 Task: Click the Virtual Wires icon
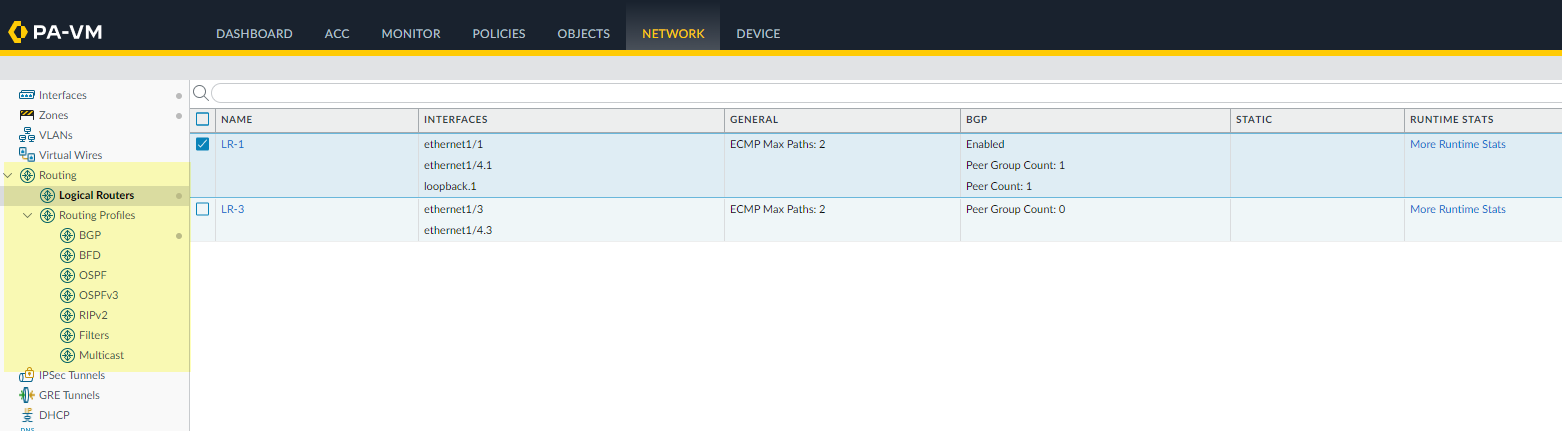pos(27,155)
